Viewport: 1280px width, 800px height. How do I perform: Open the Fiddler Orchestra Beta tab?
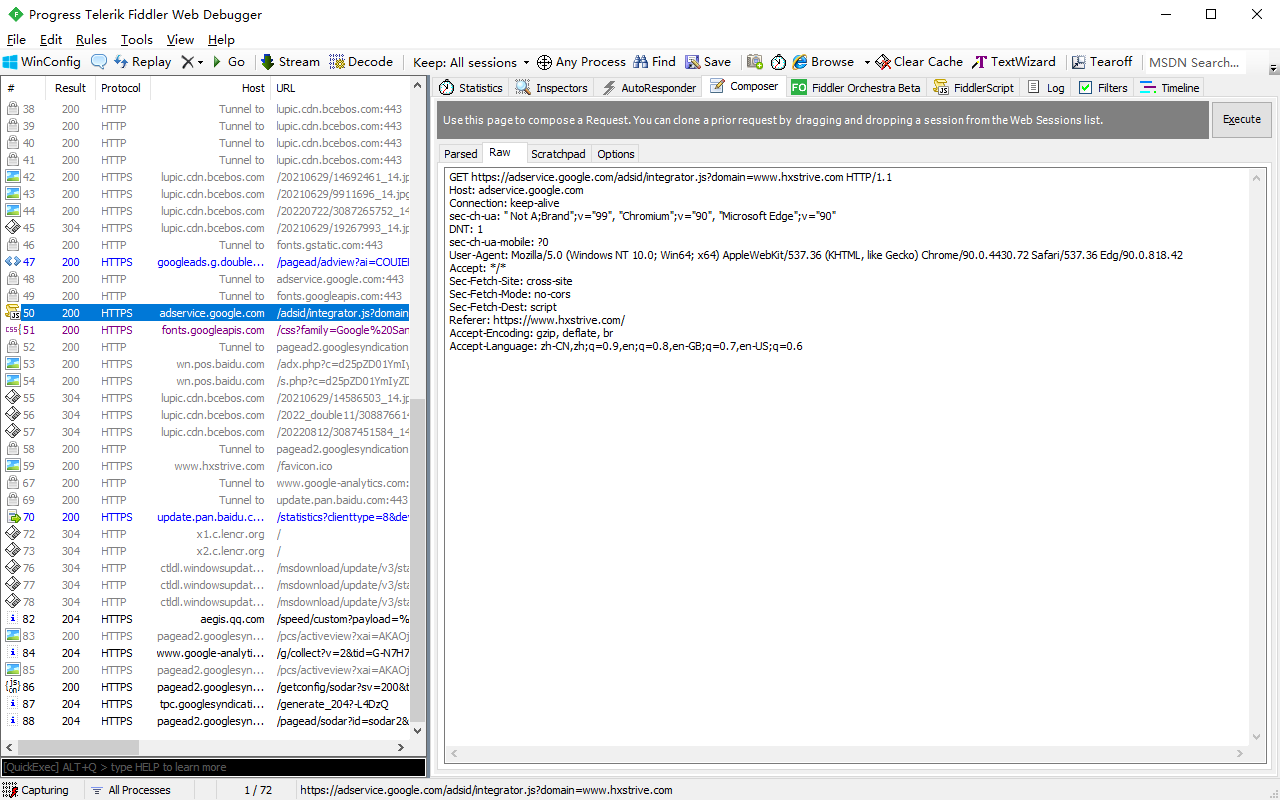point(856,88)
